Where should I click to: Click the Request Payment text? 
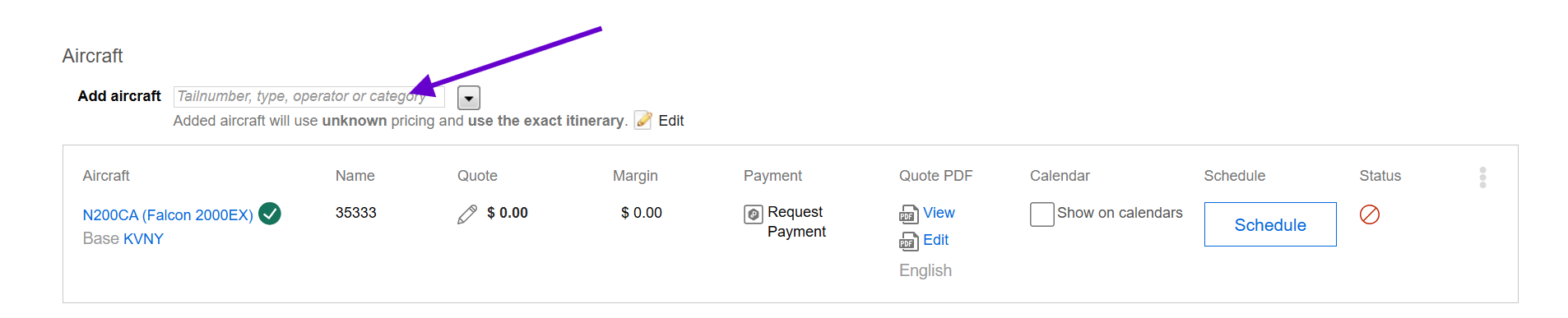click(796, 222)
